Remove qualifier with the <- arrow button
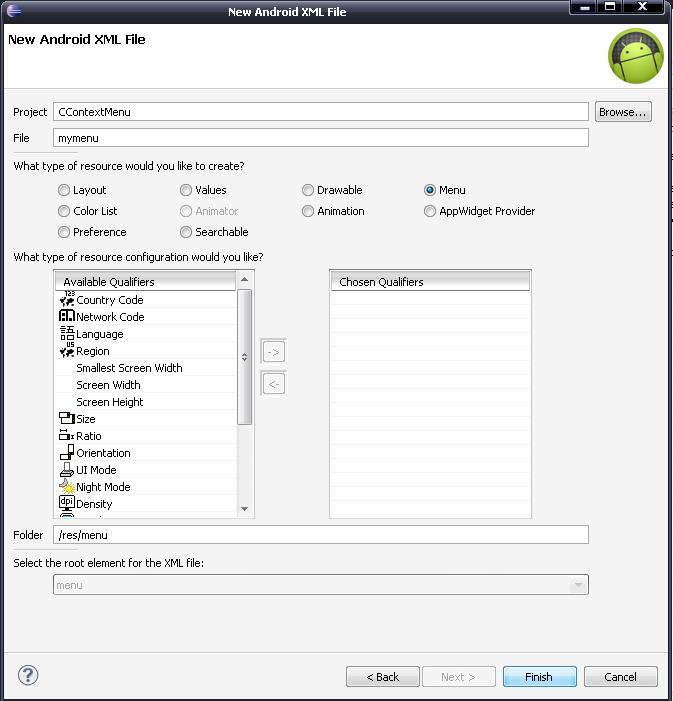This screenshot has width=673, height=701. point(273,384)
